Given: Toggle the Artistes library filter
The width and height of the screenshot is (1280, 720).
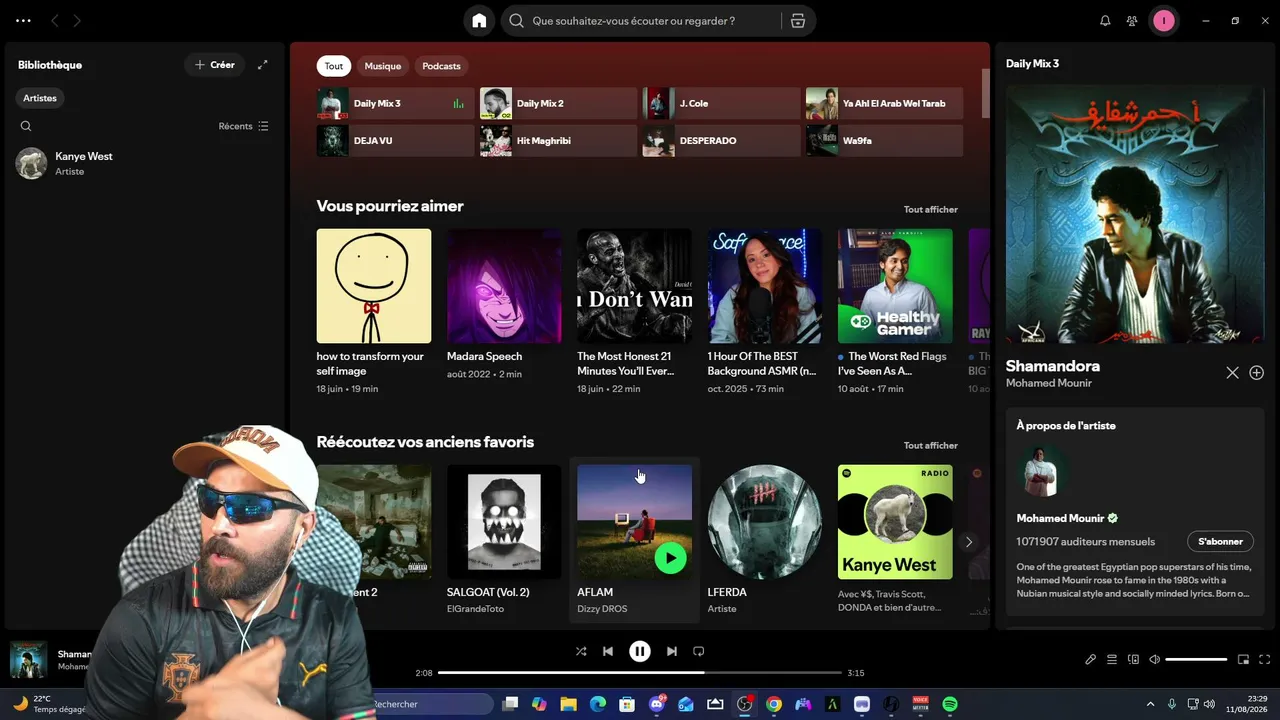Looking at the screenshot, I should pos(40,98).
